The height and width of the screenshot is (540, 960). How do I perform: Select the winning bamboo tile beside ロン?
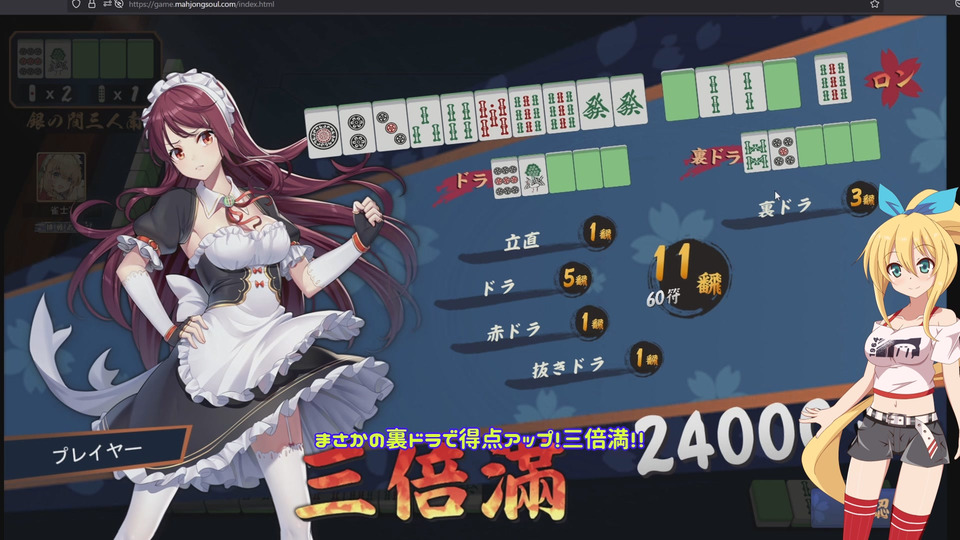point(833,79)
